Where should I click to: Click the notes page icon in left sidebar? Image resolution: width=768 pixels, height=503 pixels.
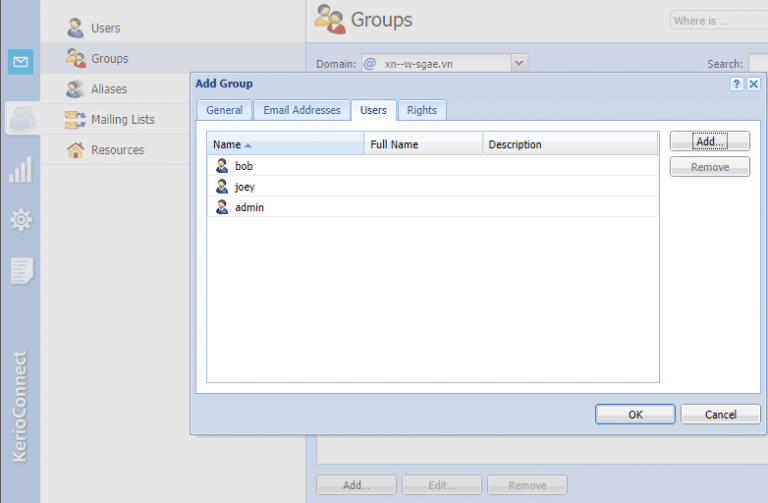click(x=20, y=269)
